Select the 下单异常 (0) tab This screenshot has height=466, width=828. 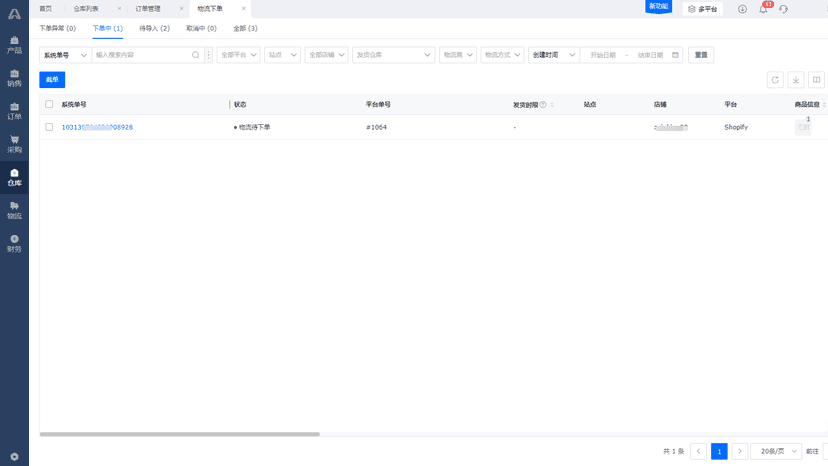click(58, 29)
